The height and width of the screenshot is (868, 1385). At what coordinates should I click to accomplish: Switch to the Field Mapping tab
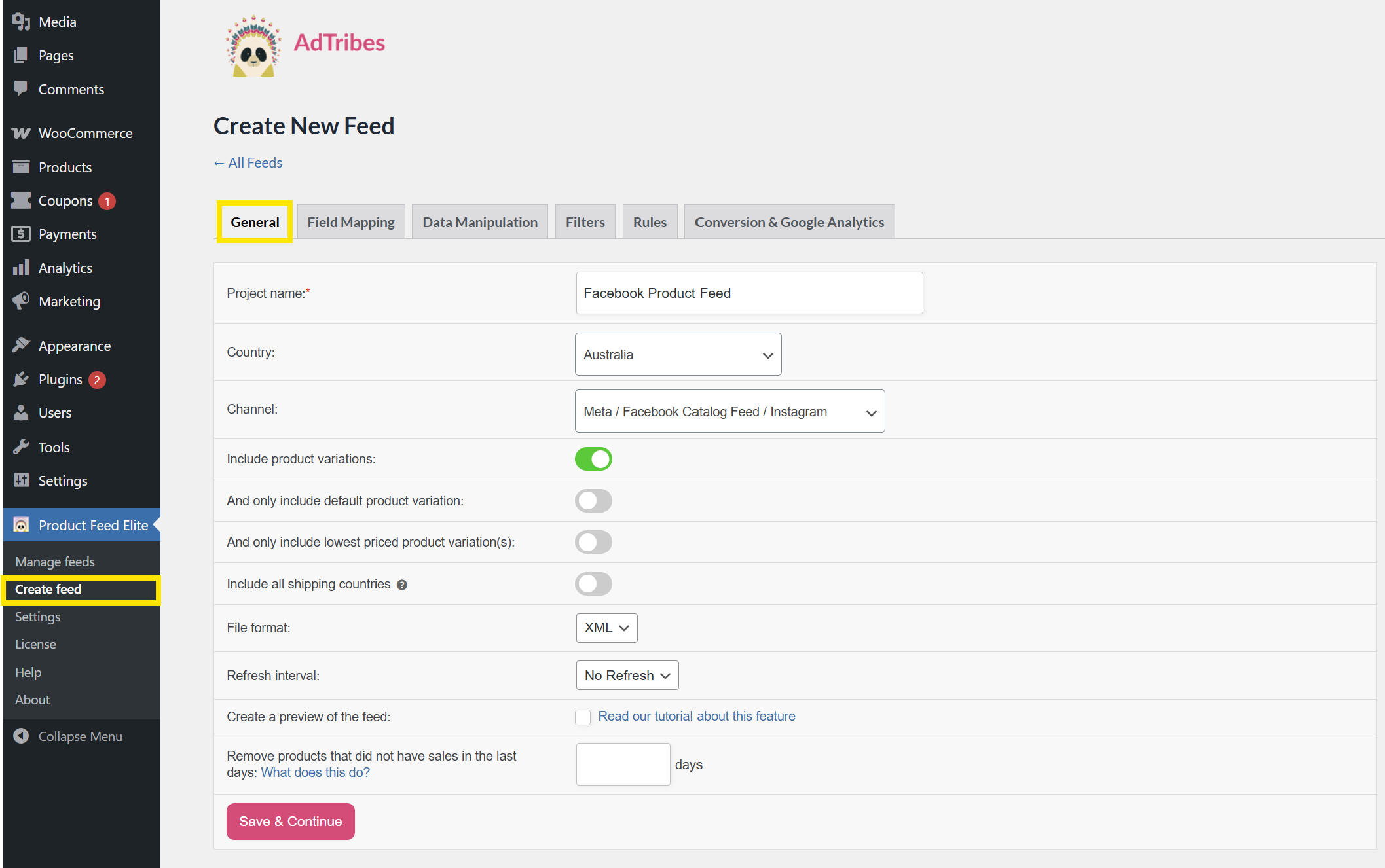pyautogui.click(x=351, y=223)
